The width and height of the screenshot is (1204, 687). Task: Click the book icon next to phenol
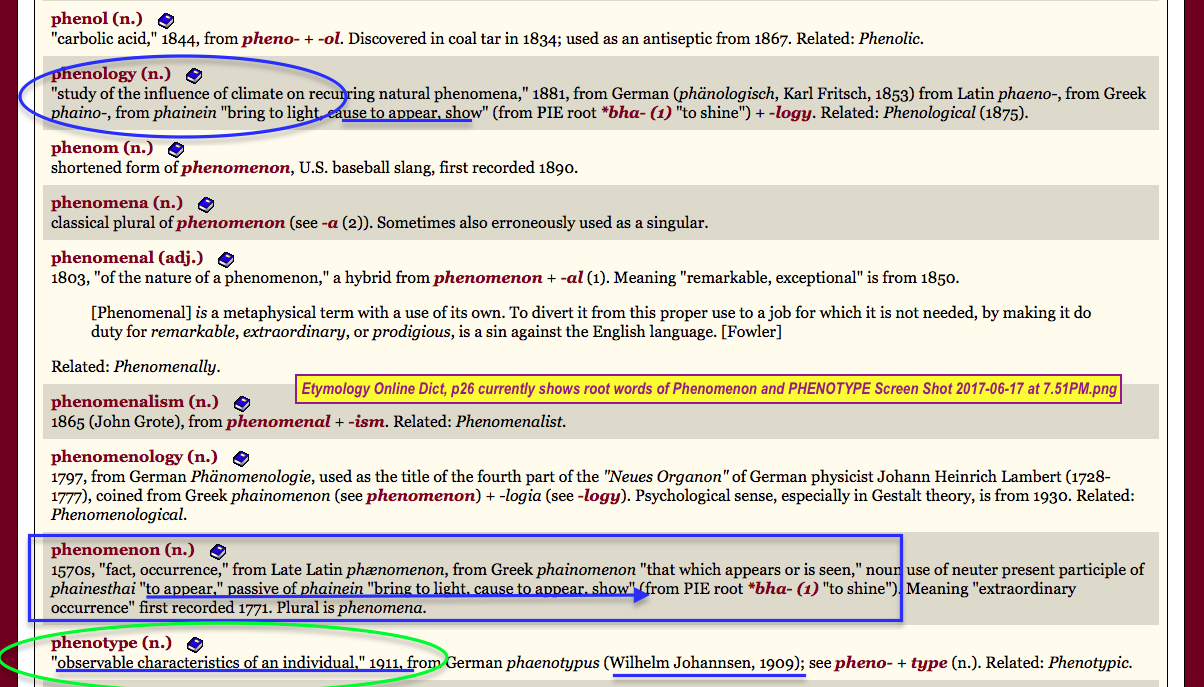(x=167, y=20)
